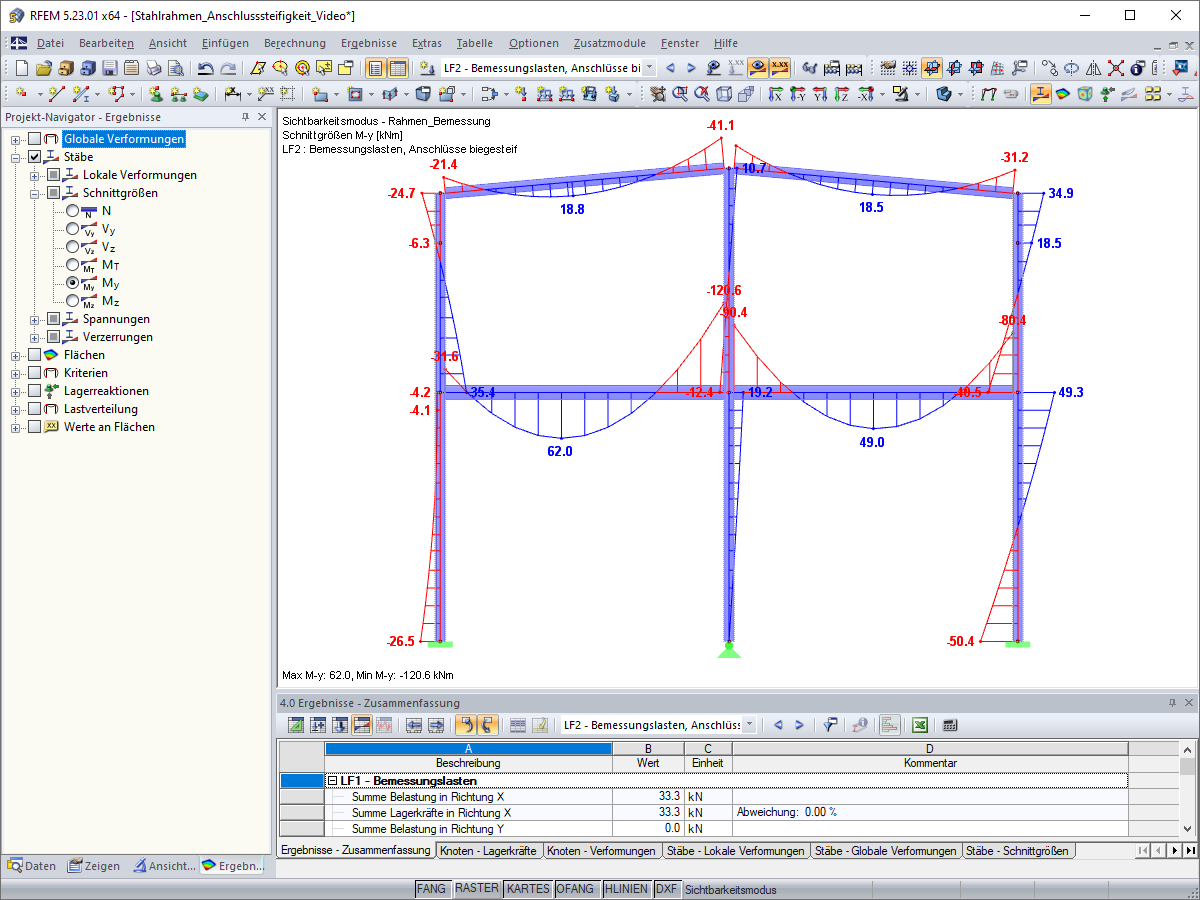1200x900 pixels.
Task: Select column A header in results table
Action: pyautogui.click(x=468, y=748)
